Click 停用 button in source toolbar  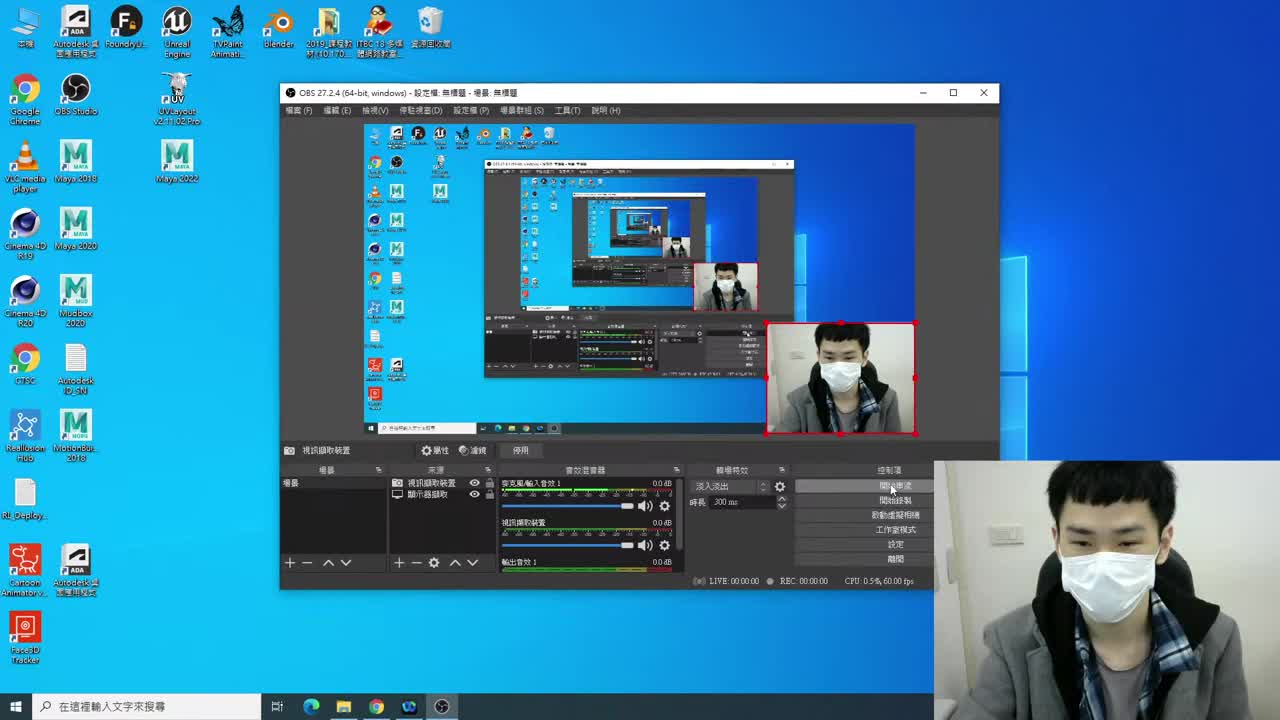tap(520, 450)
